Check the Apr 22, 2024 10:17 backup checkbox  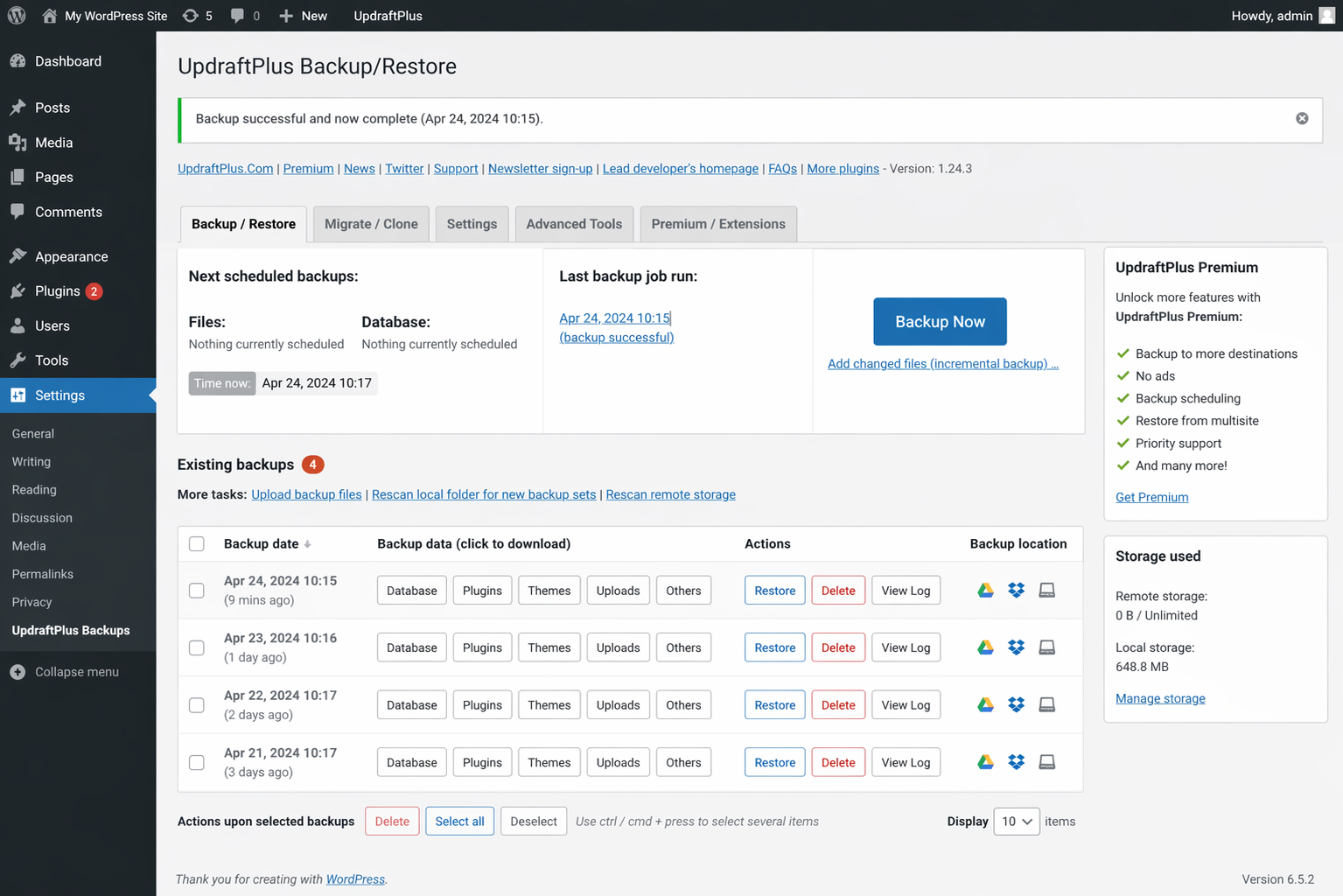coord(197,705)
